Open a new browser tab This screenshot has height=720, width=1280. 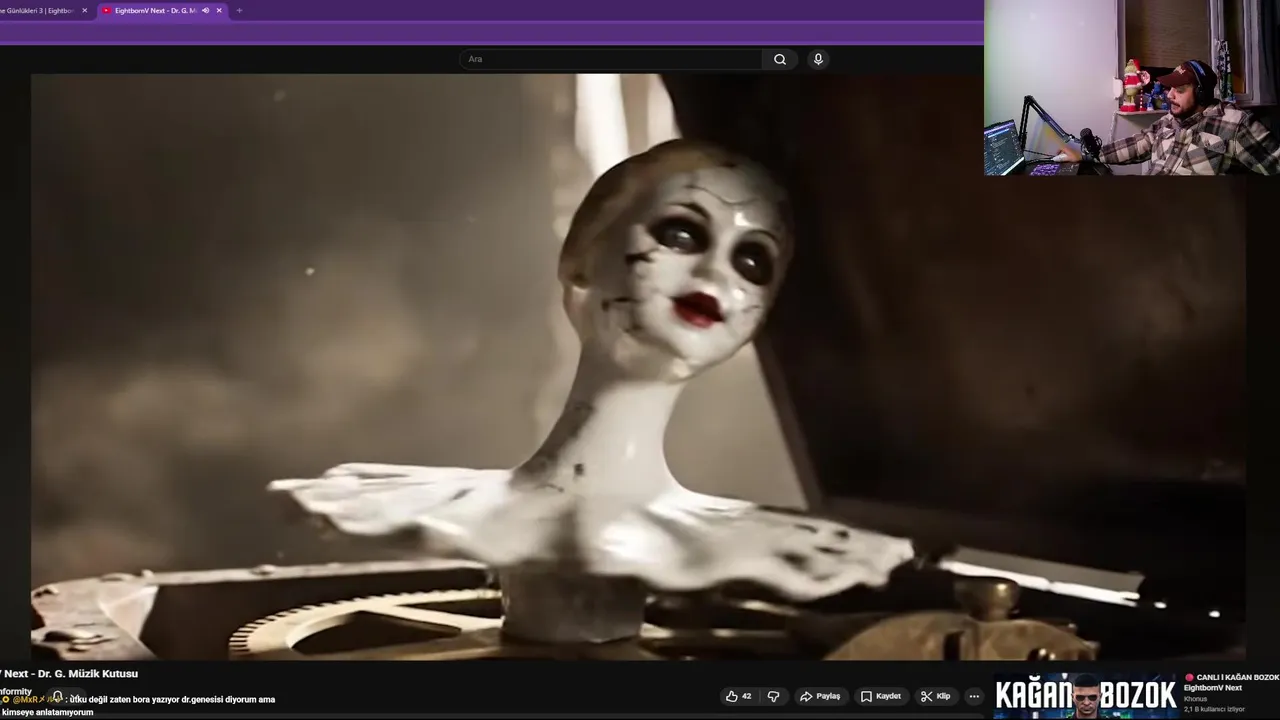click(x=239, y=11)
